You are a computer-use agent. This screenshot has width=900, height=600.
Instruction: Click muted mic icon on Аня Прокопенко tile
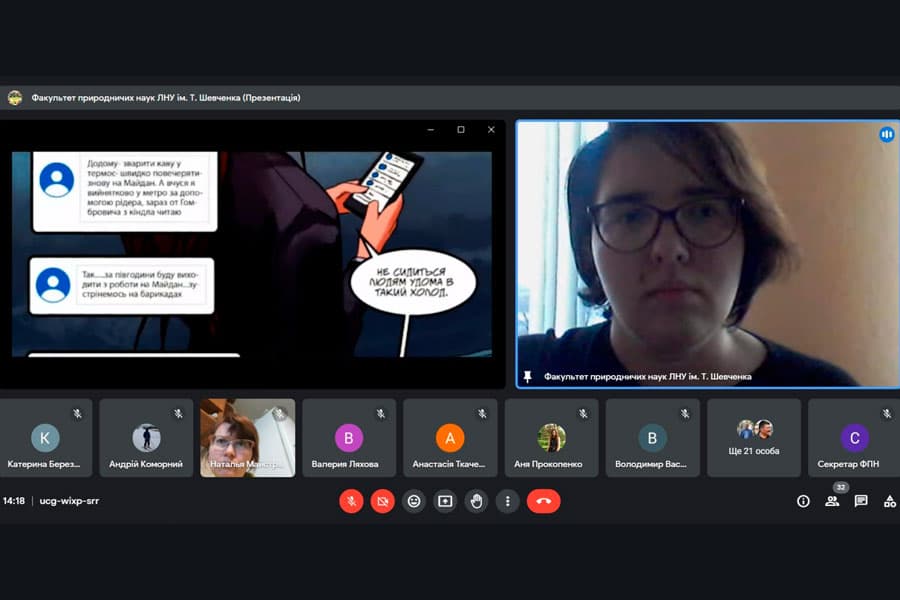[x=584, y=413]
